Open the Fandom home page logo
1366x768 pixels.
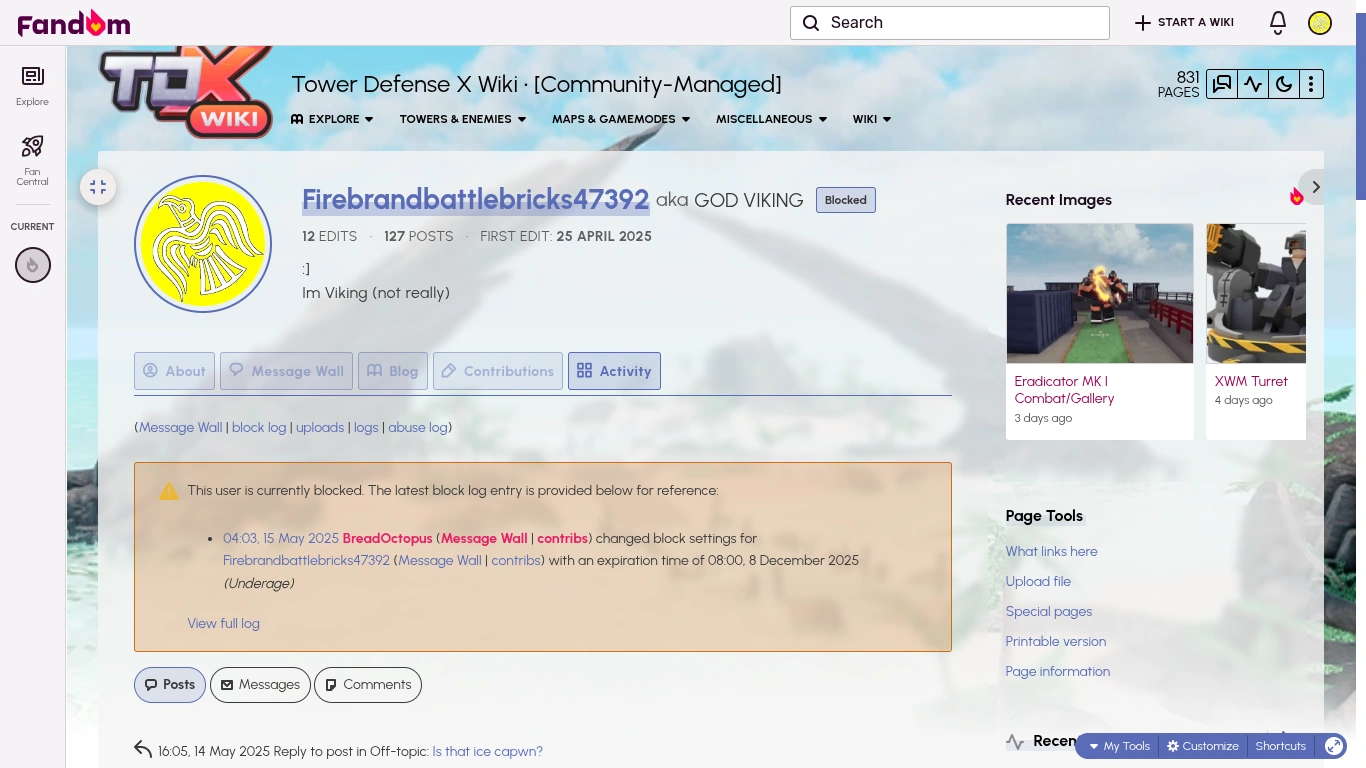[73, 22]
